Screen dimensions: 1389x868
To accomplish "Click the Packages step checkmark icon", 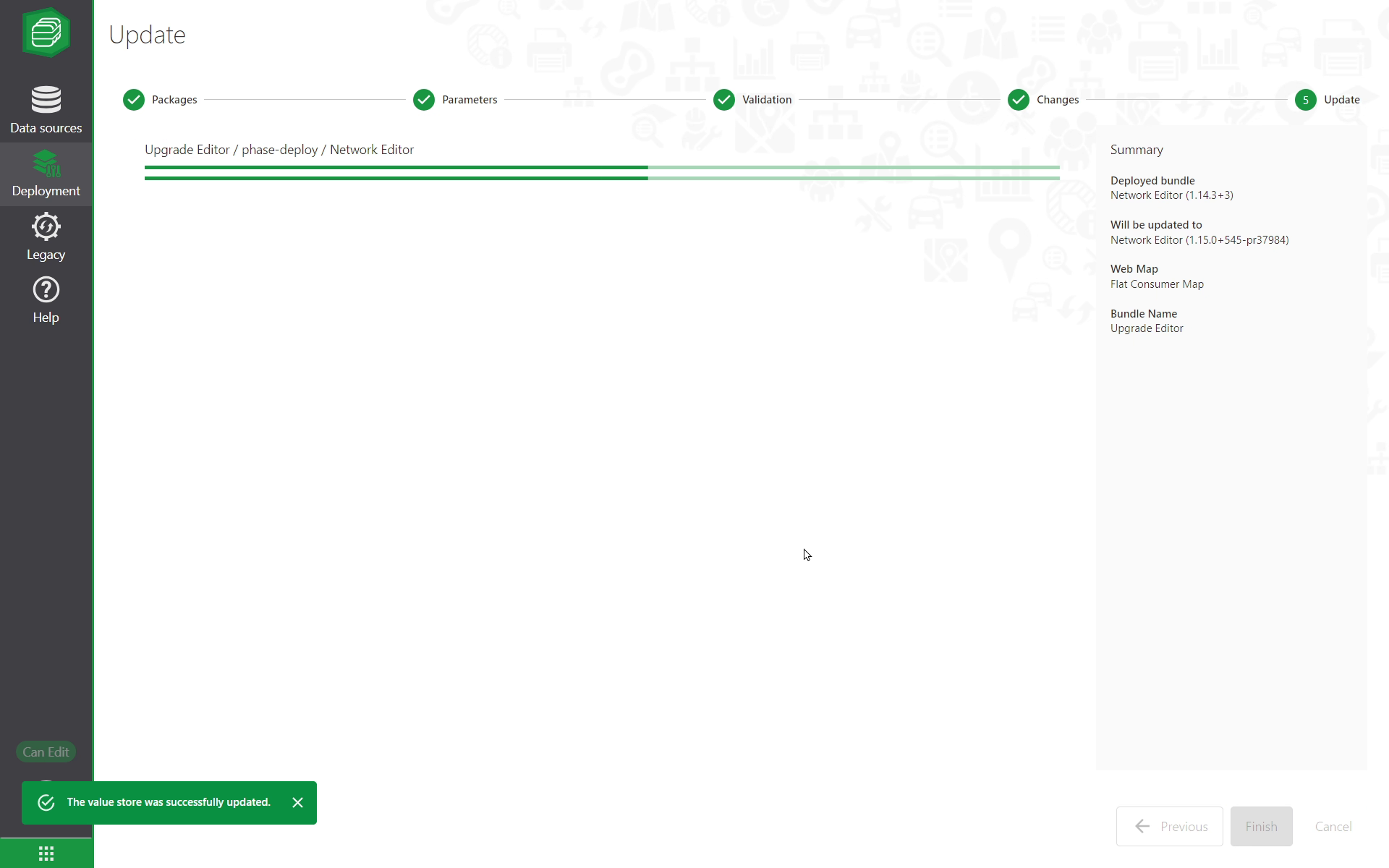I will click(134, 100).
